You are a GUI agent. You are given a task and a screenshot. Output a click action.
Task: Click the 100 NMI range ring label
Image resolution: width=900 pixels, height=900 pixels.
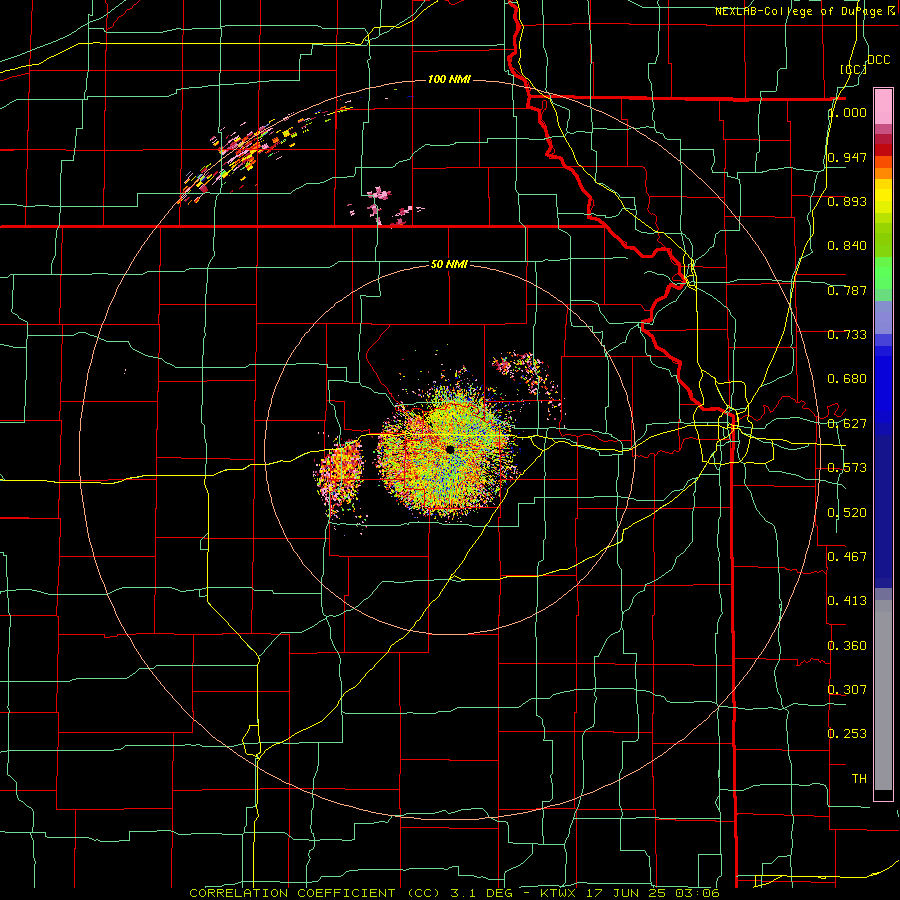449,79
